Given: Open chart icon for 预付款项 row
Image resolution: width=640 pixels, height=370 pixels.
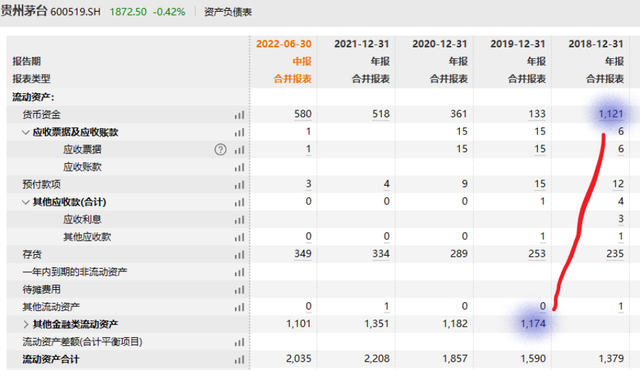Looking at the screenshot, I should [240, 185].
